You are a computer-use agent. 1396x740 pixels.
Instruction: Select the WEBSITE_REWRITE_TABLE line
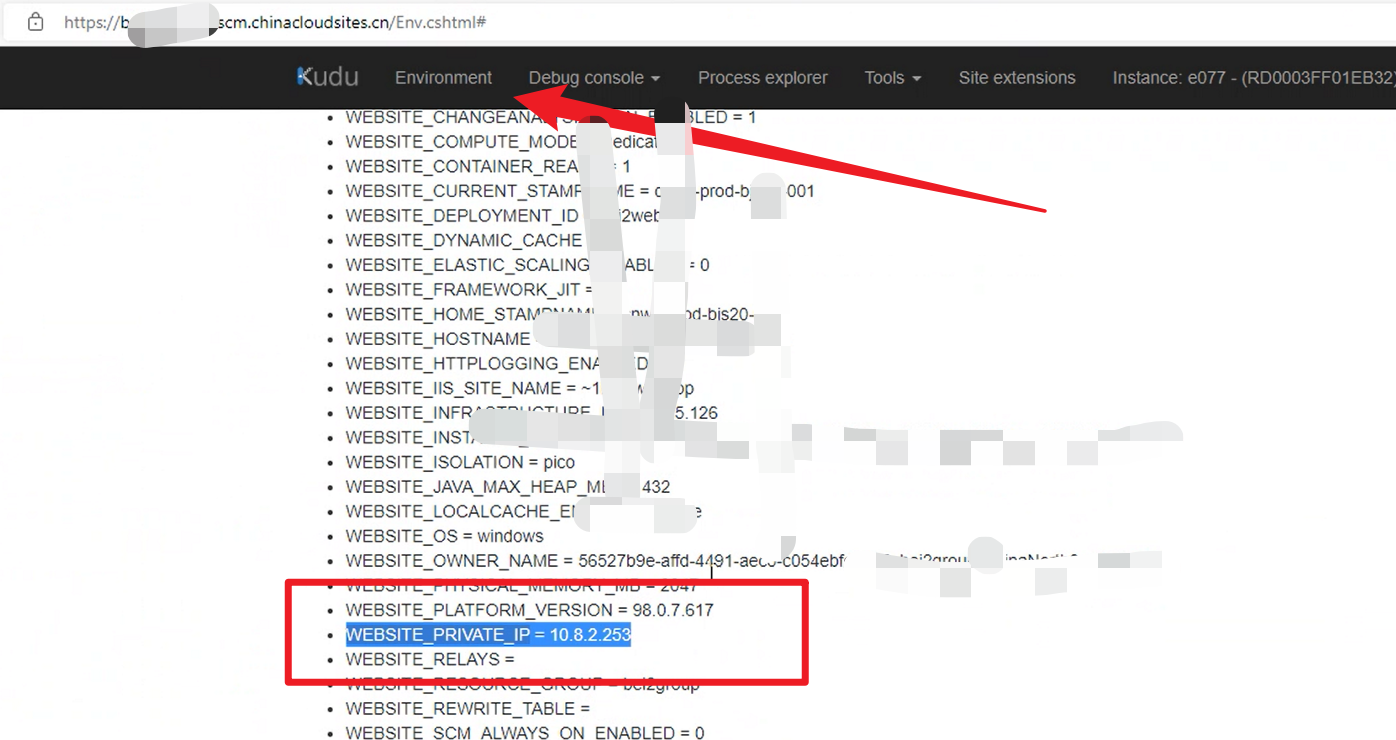tap(467, 709)
